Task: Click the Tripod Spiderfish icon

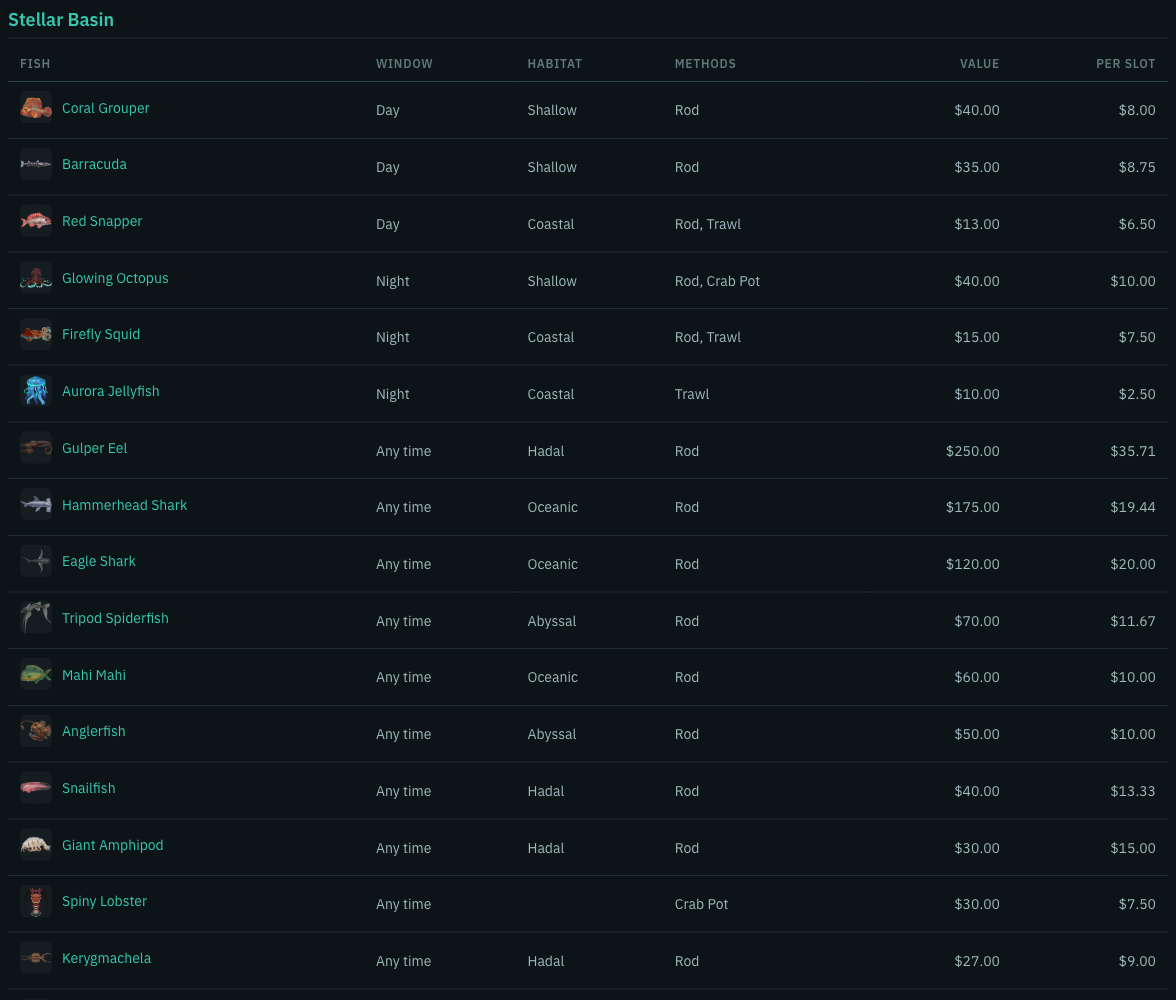Action: pos(35,618)
